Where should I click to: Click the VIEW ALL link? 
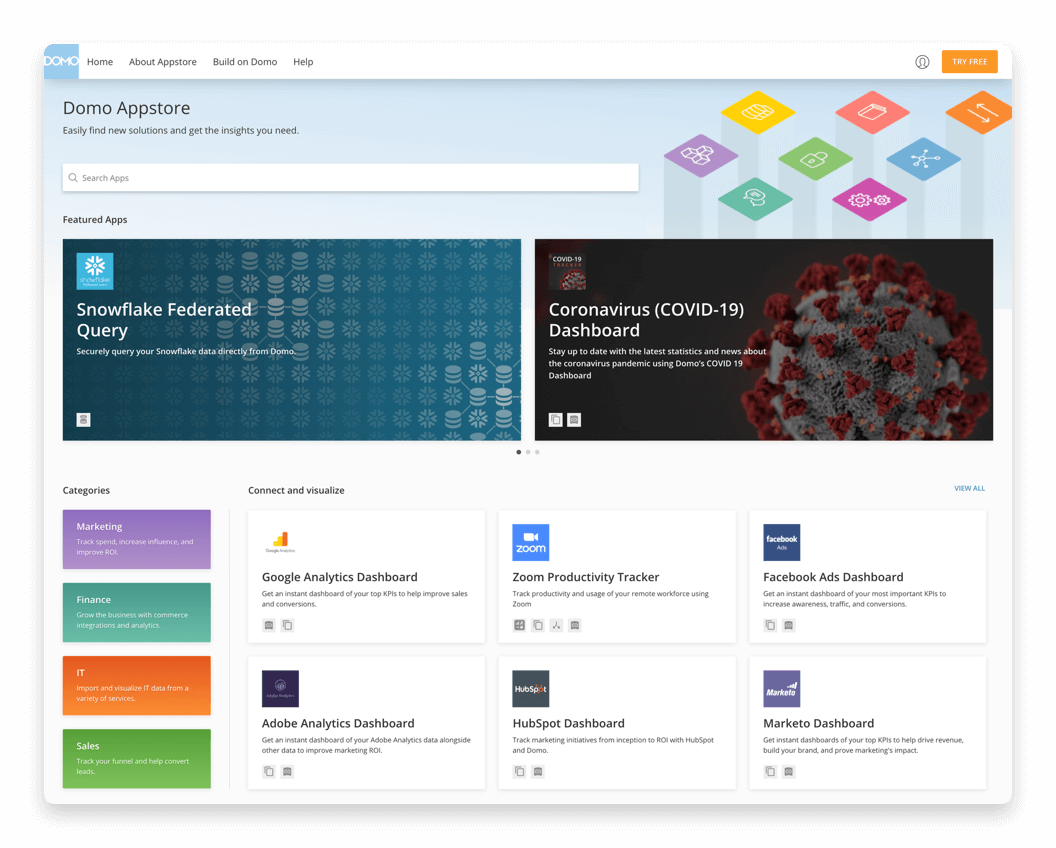pyautogui.click(x=969, y=488)
